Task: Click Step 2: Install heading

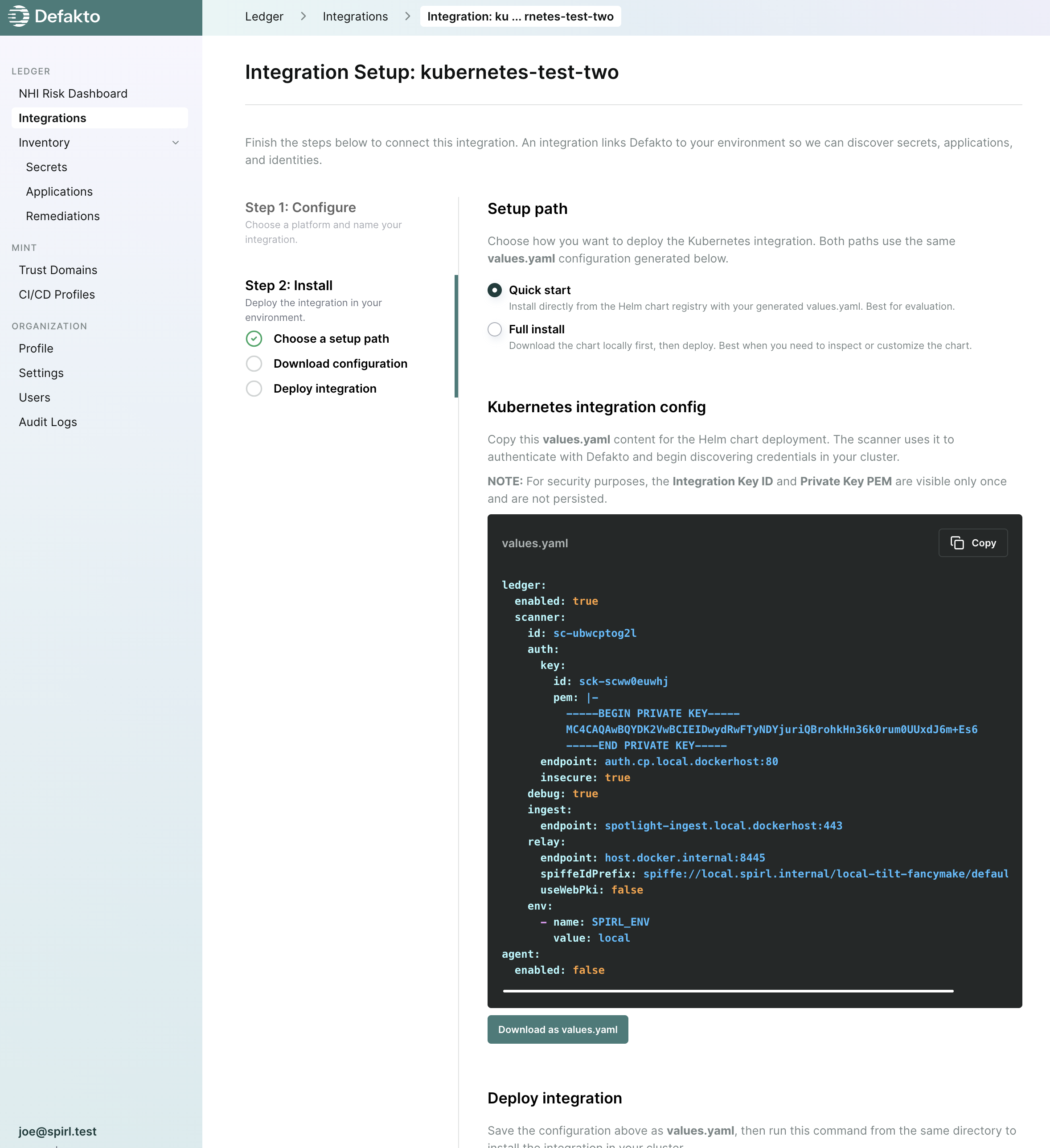Action: [289, 285]
